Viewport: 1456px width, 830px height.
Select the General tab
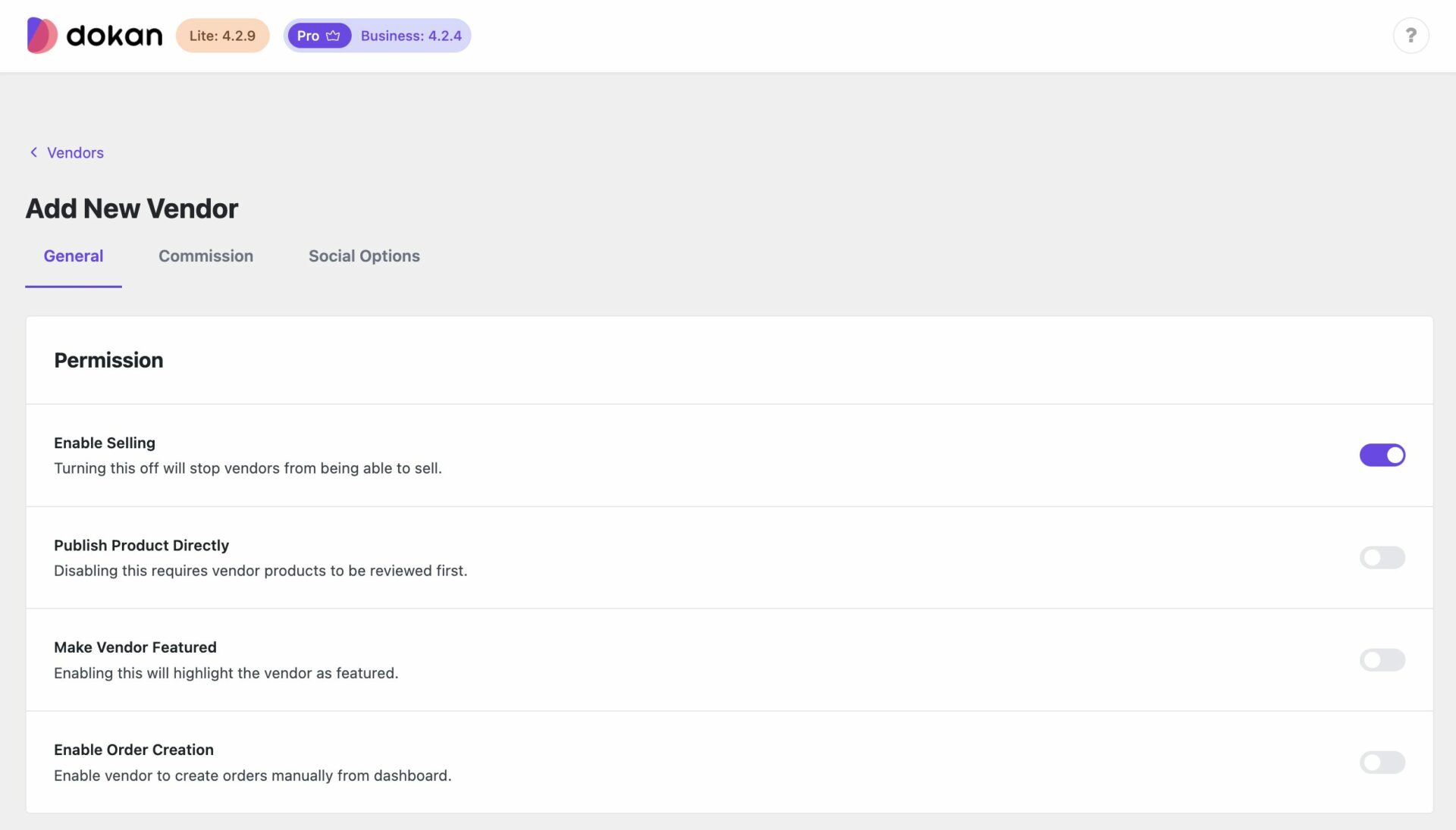point(74,256)
